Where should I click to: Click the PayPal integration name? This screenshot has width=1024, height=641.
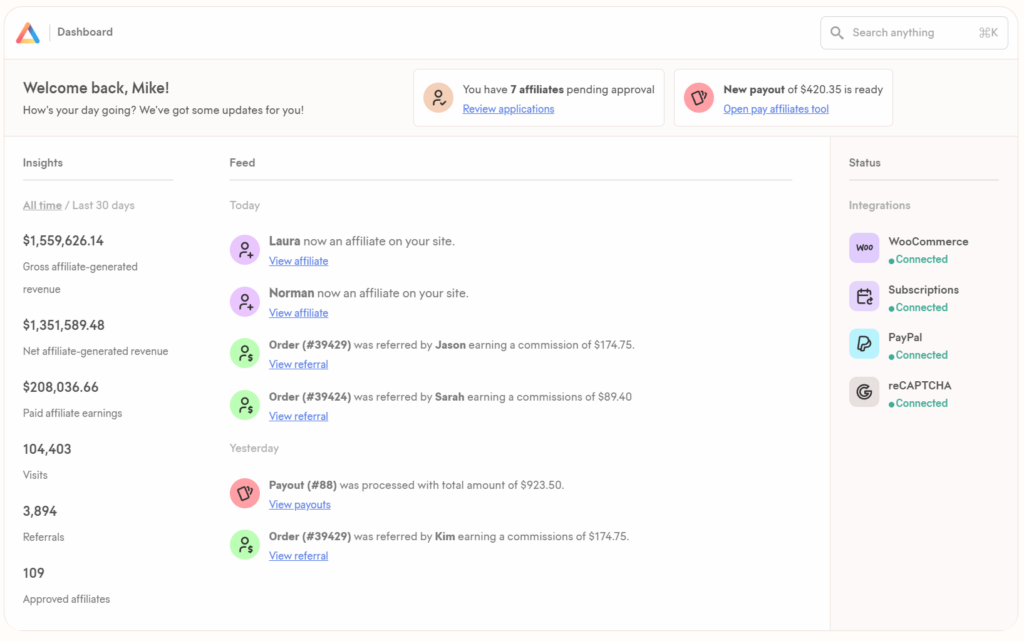click(905, 337)
